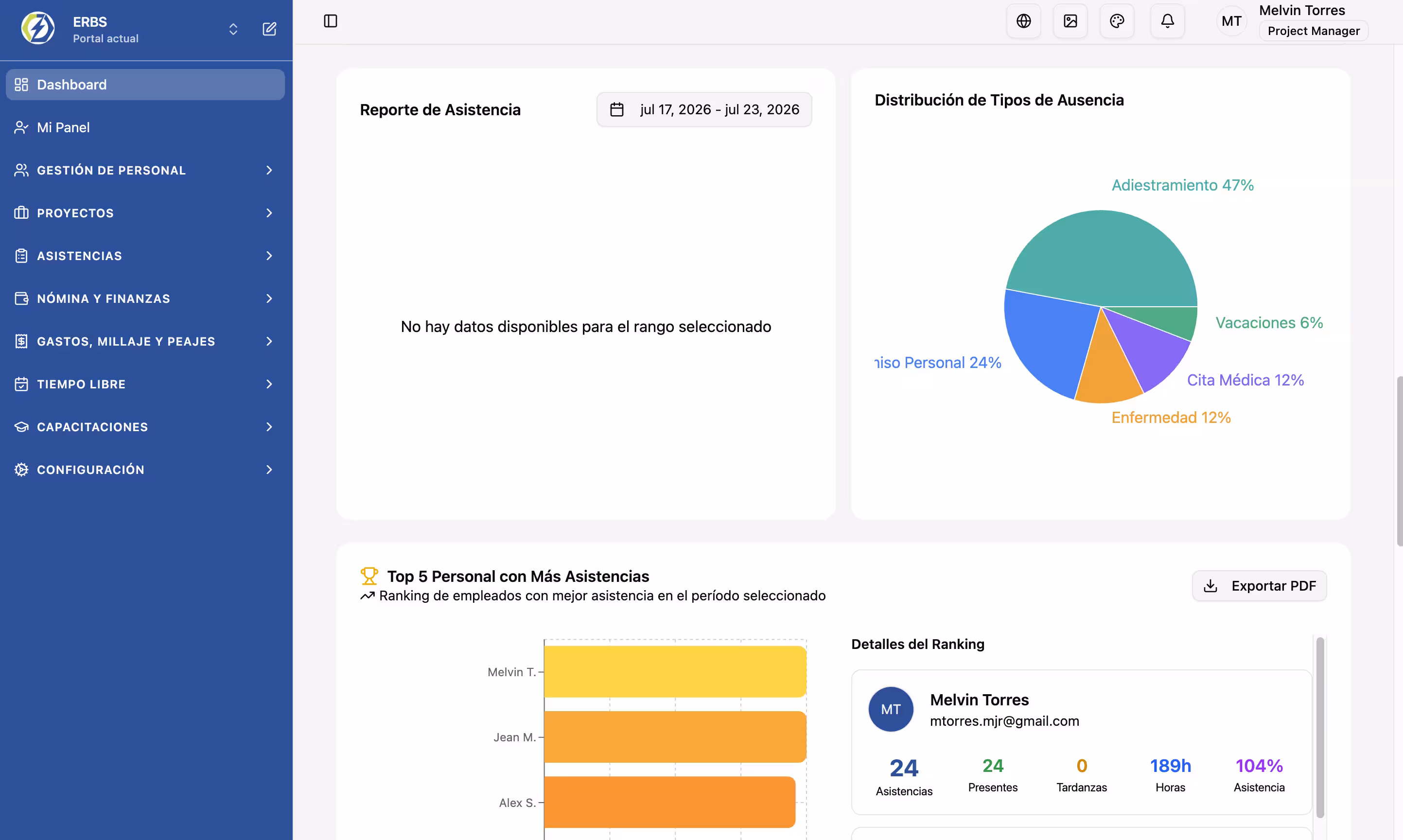Click the Exportar PDF button

point(1259,586)
